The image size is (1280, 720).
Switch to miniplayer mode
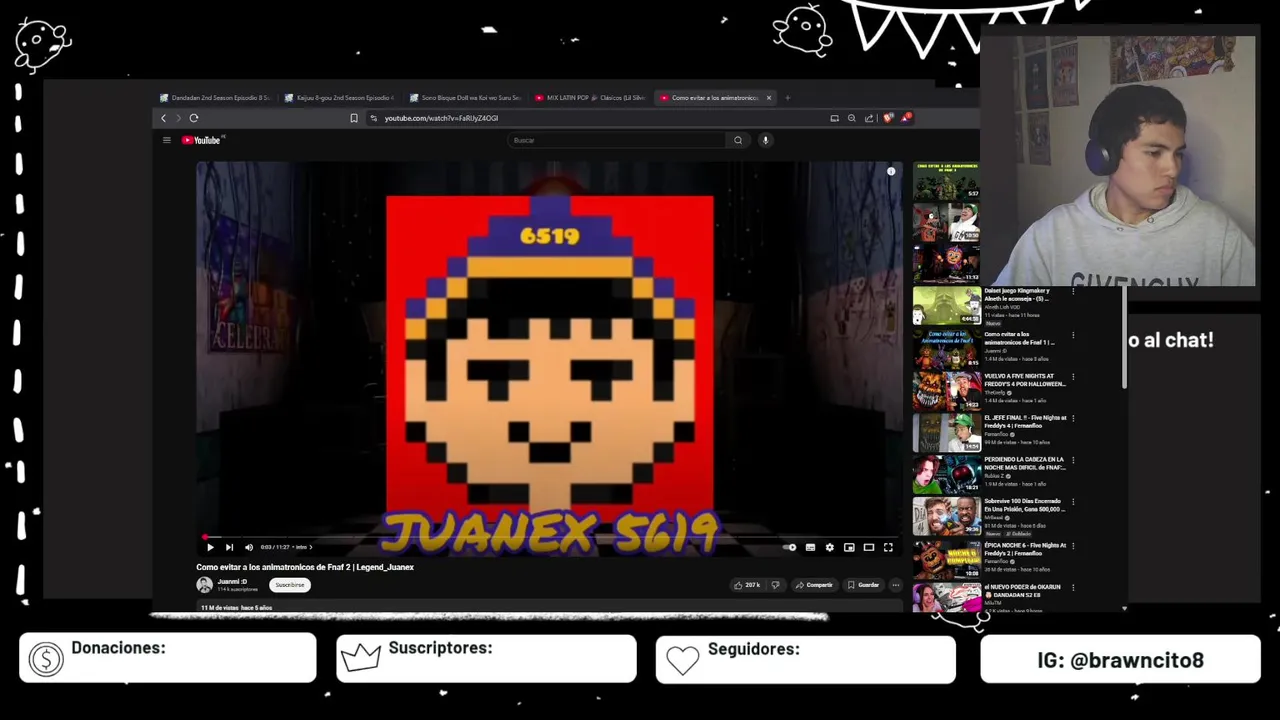click(849, 547)
